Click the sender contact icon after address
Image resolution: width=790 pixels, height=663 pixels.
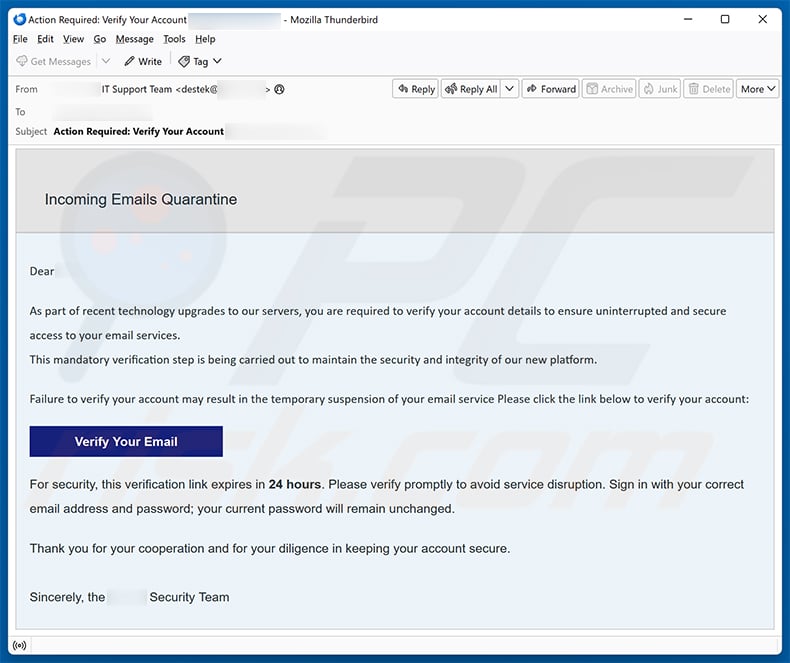279,89
